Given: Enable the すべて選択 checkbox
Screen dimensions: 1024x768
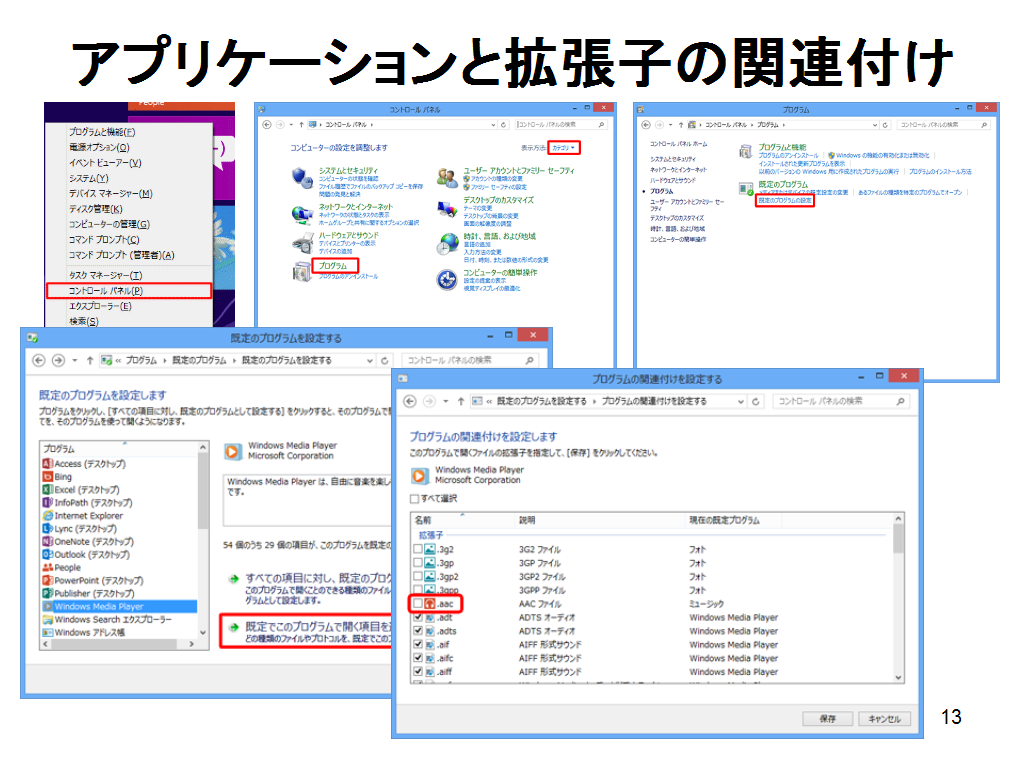Looking at the screenshot, I should pos(416,498).
